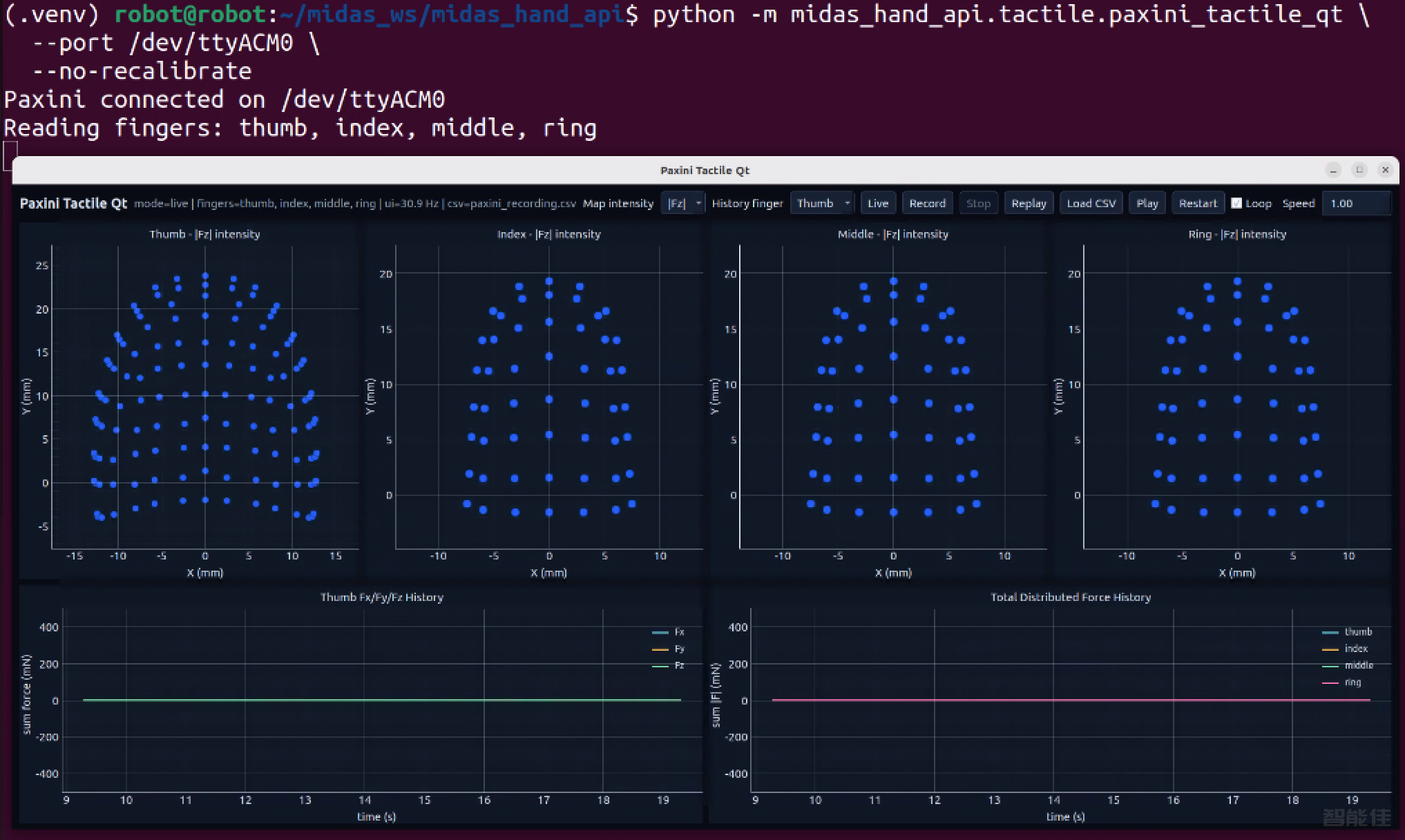This screenshot has height=840, width=1405.
Task: Click the 'mode=live' status text
Action: pyautogui.click(x=160, y=203)
